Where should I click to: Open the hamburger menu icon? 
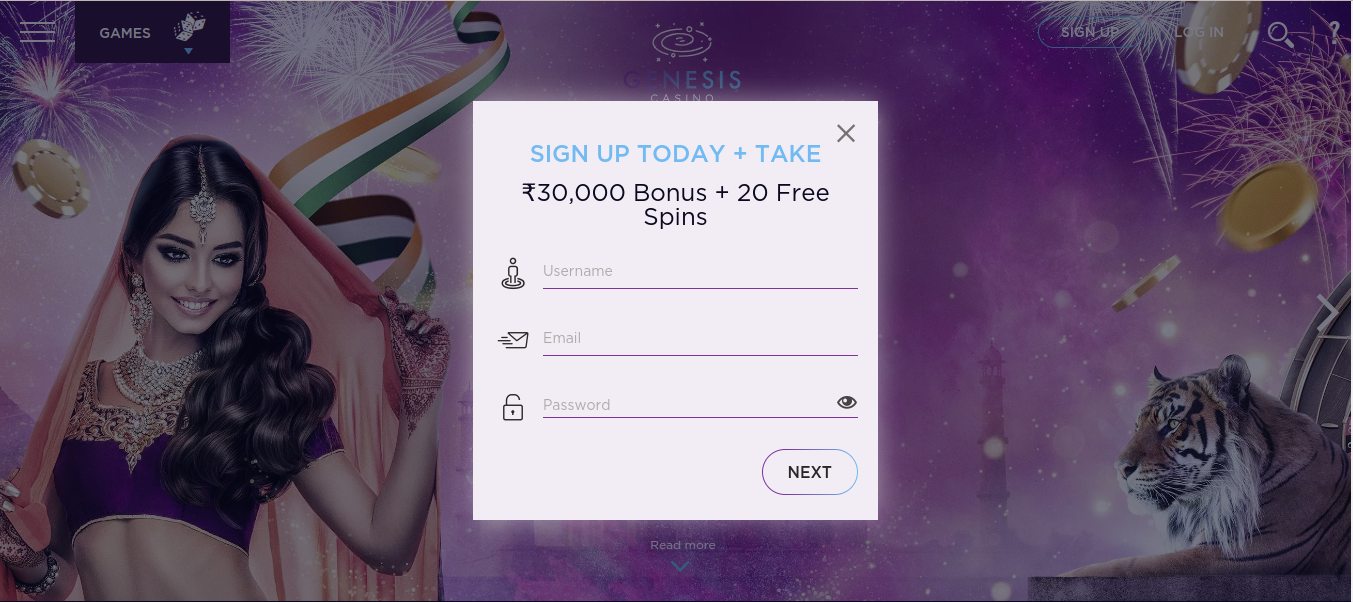(37, 32)
